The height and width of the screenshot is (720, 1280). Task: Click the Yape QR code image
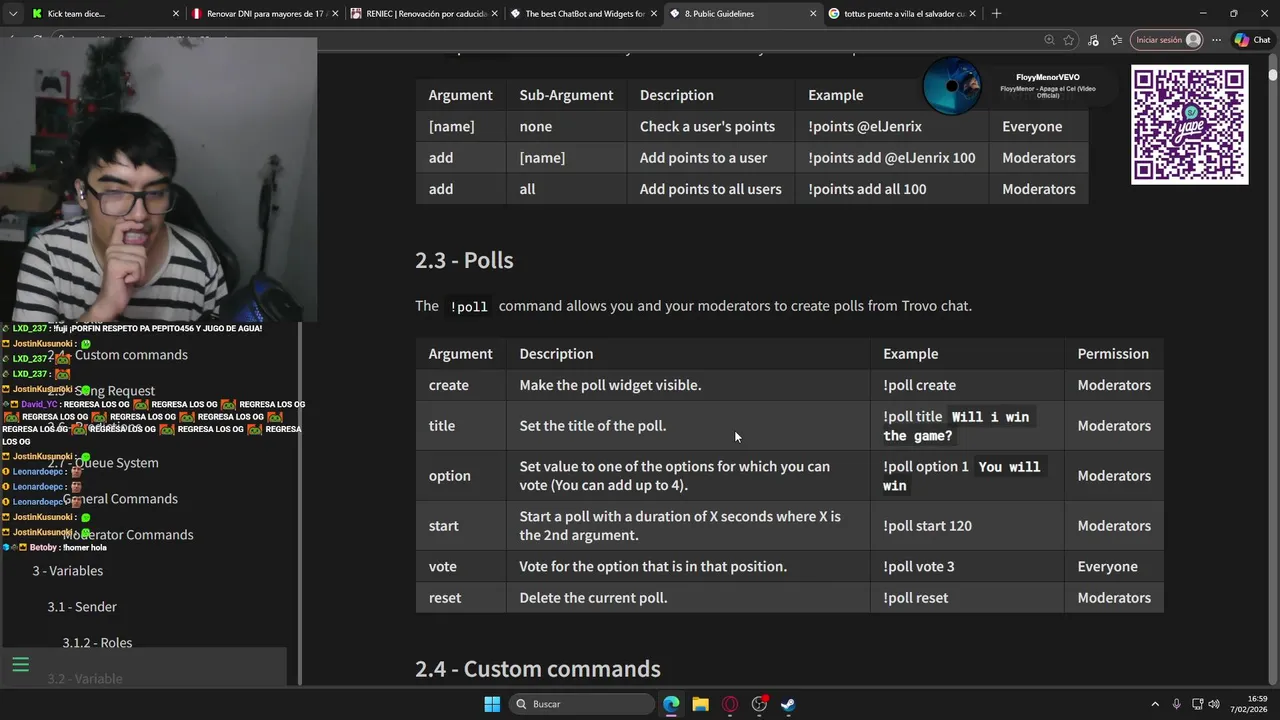(1189, 125)
